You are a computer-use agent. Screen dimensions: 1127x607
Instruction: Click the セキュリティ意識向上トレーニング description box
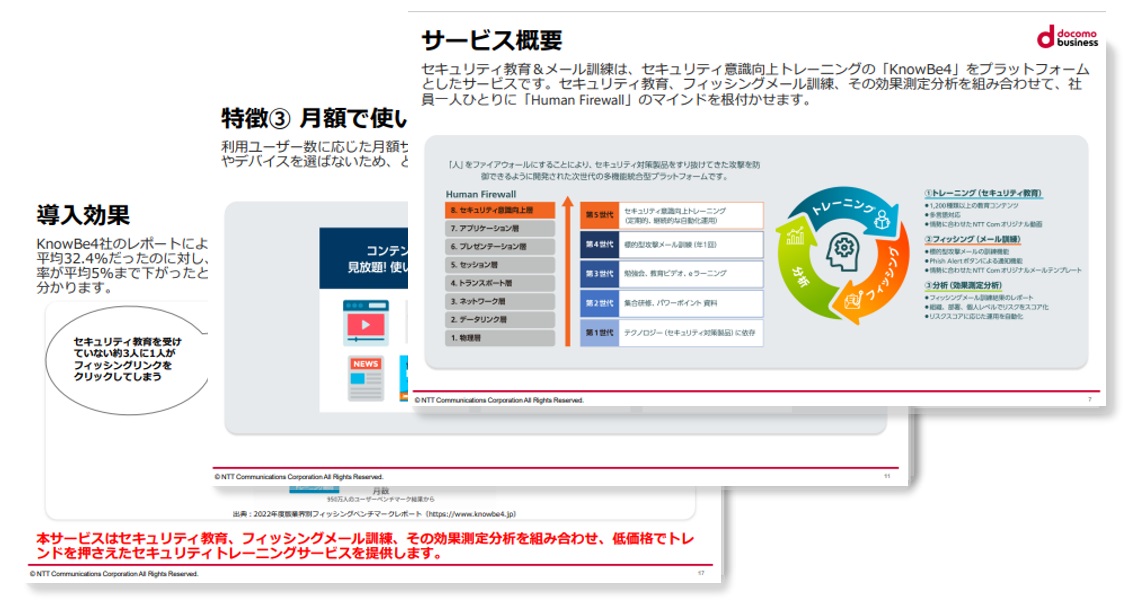[691, 215]
